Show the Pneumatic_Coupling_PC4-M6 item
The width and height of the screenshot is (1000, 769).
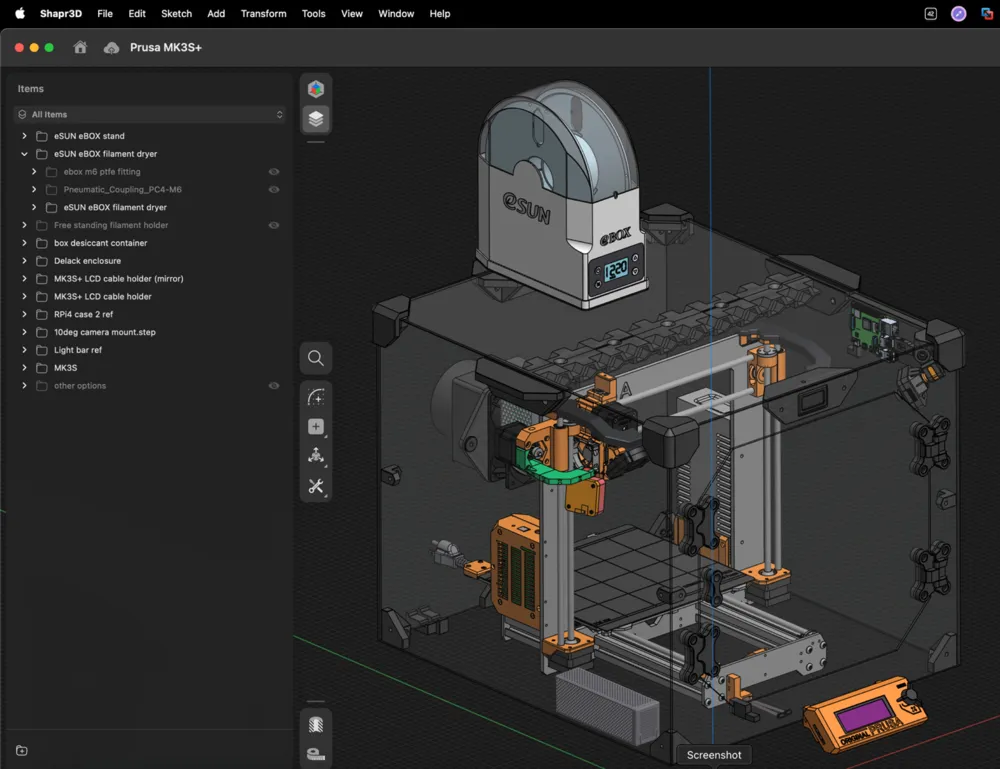[274, 189]
